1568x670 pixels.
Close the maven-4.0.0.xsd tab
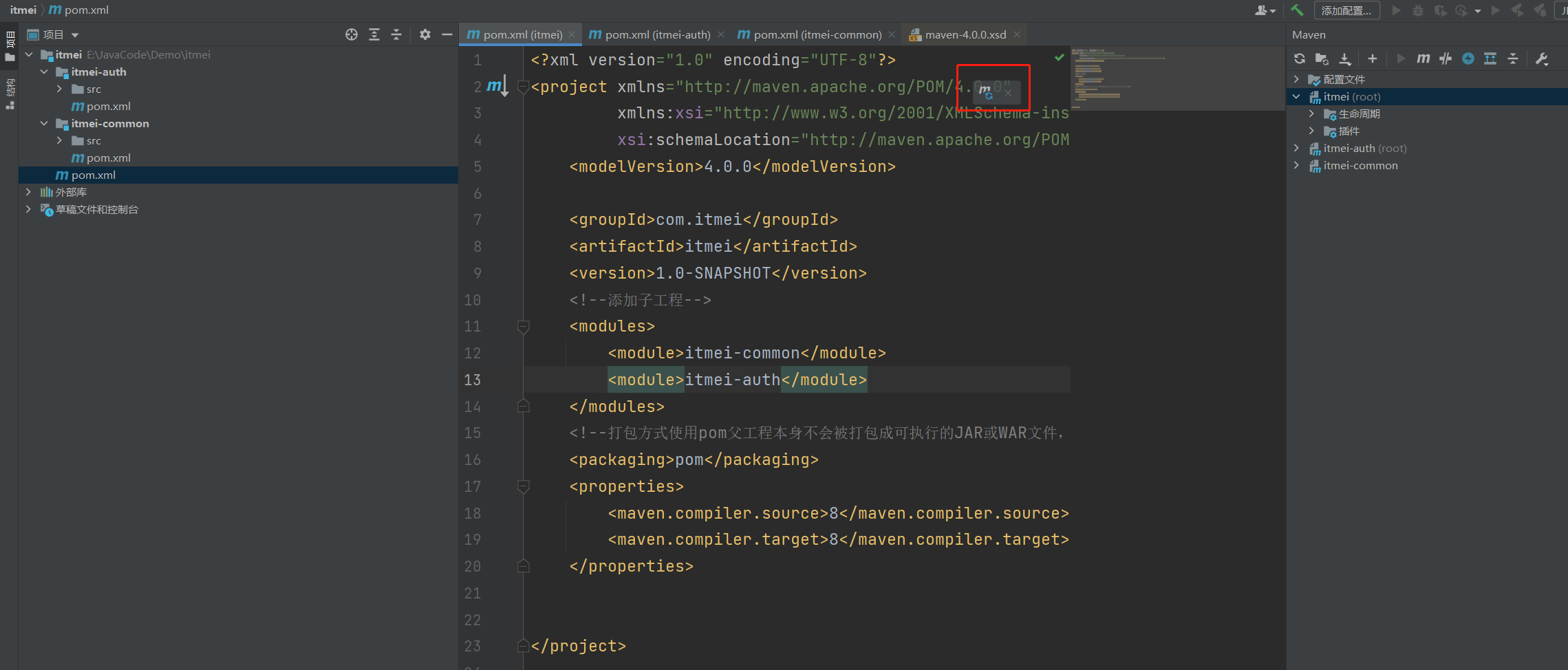tap(1016, 34)
